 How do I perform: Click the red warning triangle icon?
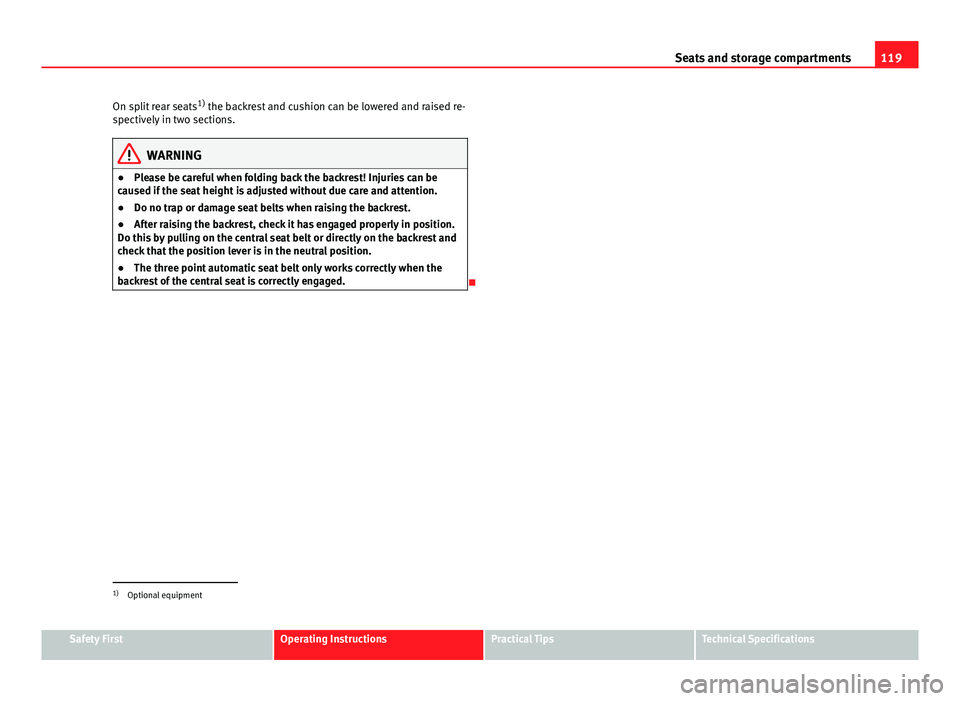[x=129, y=154]
